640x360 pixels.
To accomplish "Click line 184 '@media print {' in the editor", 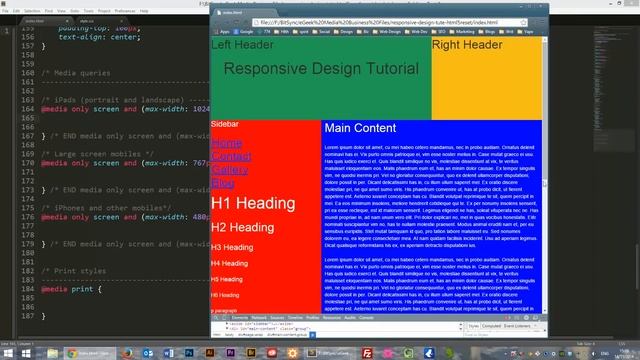I will click(x=72, y=289).
